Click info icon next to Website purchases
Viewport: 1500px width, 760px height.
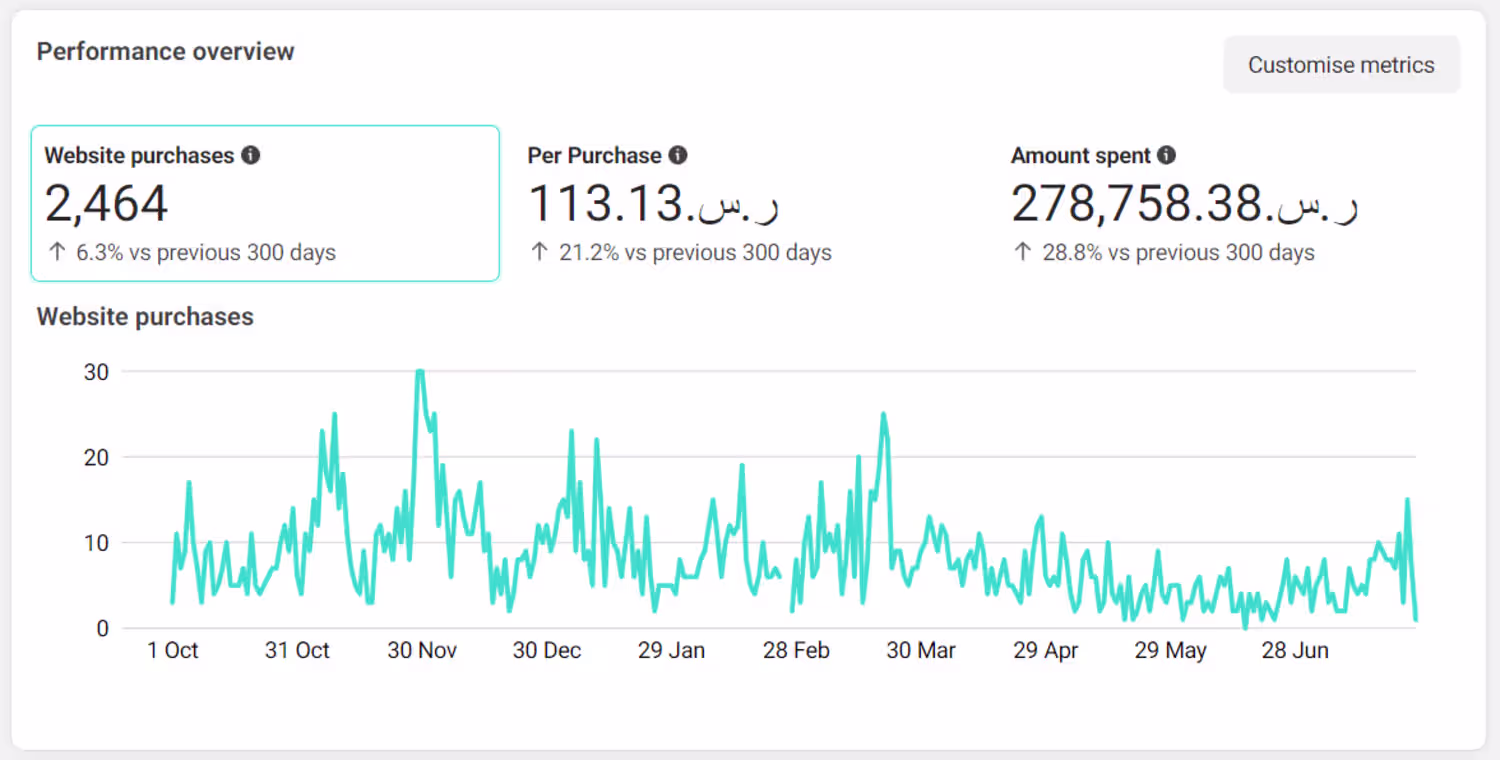[x=251, y=155]
